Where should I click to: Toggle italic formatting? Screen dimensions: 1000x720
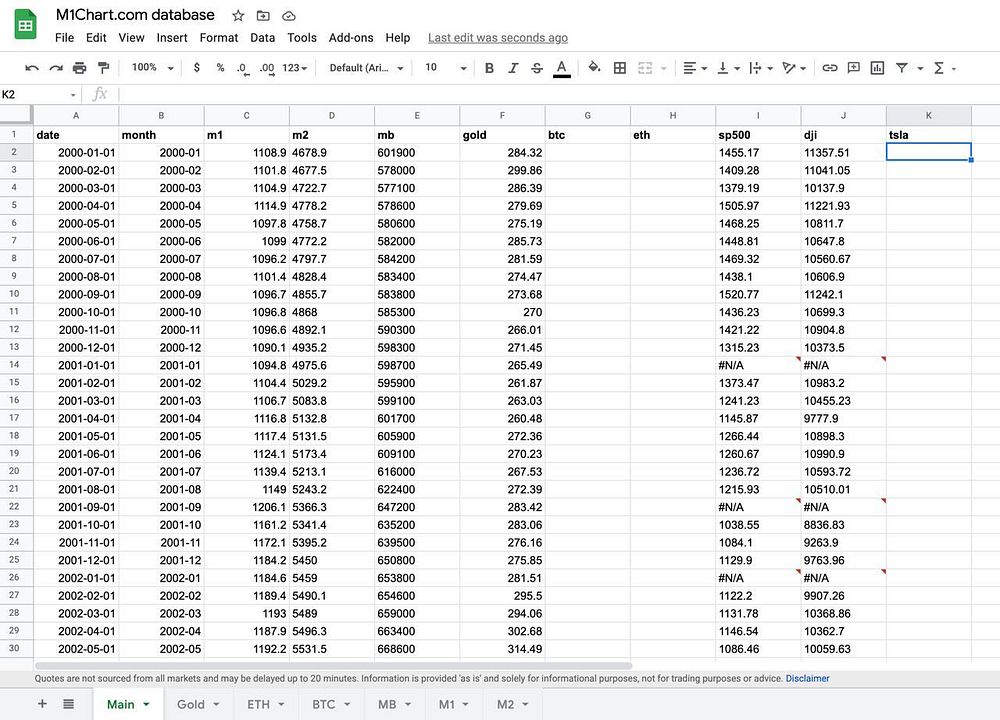513,68
